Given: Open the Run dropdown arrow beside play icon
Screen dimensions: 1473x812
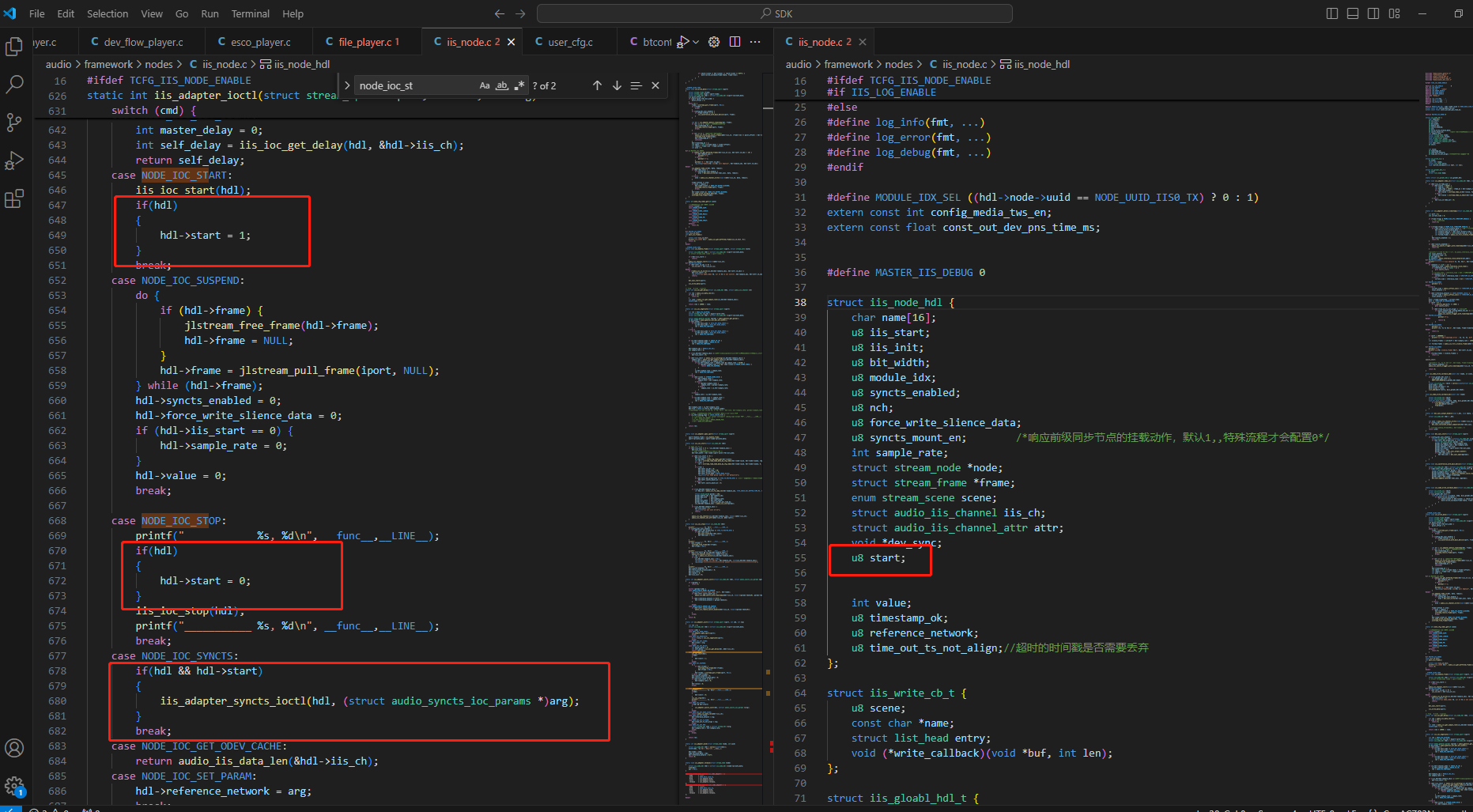Looking at the screenshot, I should click(696, 42).
